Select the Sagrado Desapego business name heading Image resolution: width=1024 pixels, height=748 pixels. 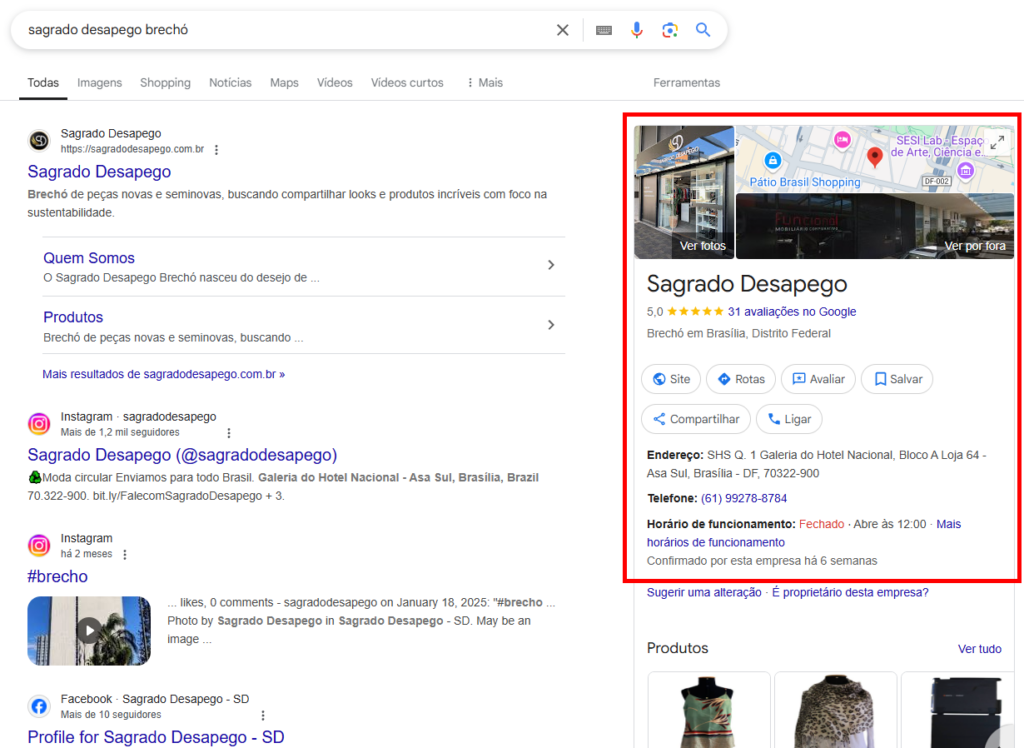coord(746,284)
